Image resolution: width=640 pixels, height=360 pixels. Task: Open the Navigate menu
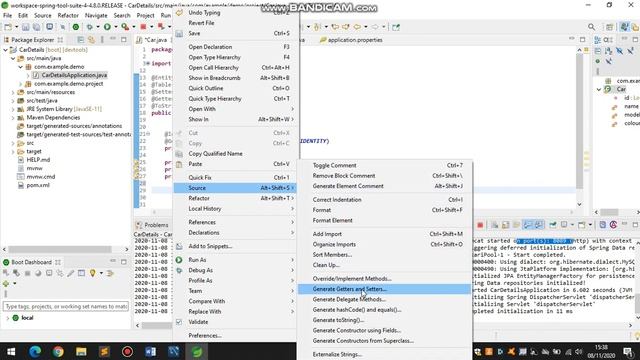click(96, 16)
